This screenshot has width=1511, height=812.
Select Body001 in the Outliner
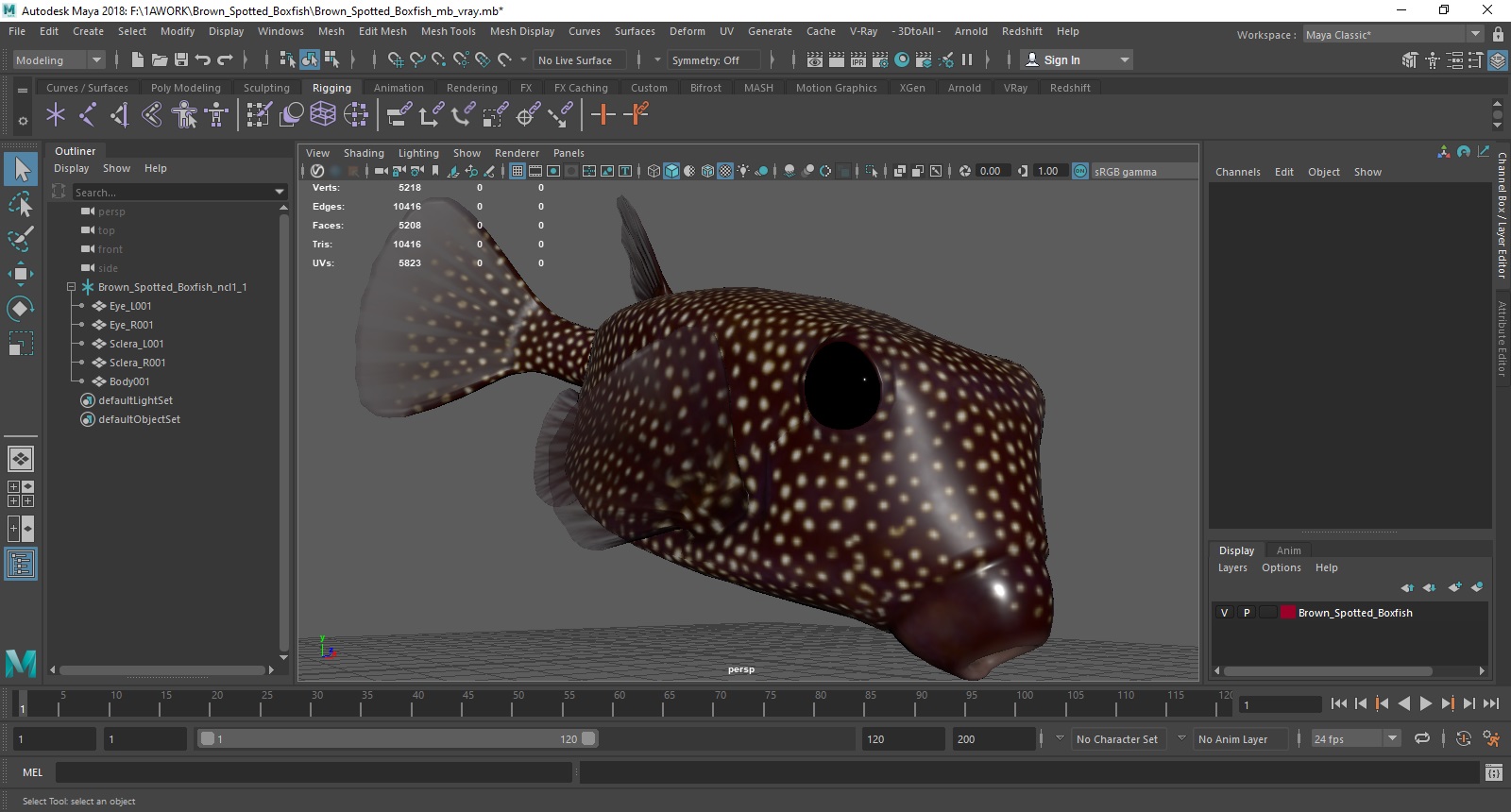pos(129,381)
